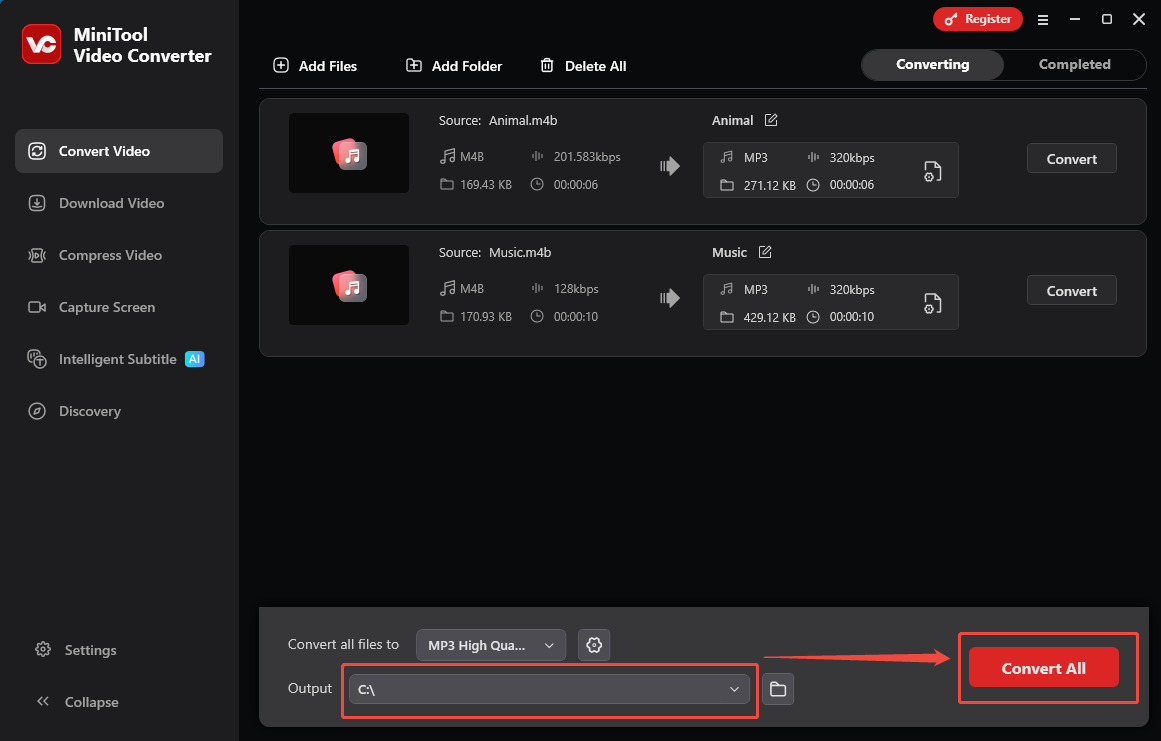Switch to Capture Screen tool
The width and height of the screenshot is (1161, 741).
[108, 307]
